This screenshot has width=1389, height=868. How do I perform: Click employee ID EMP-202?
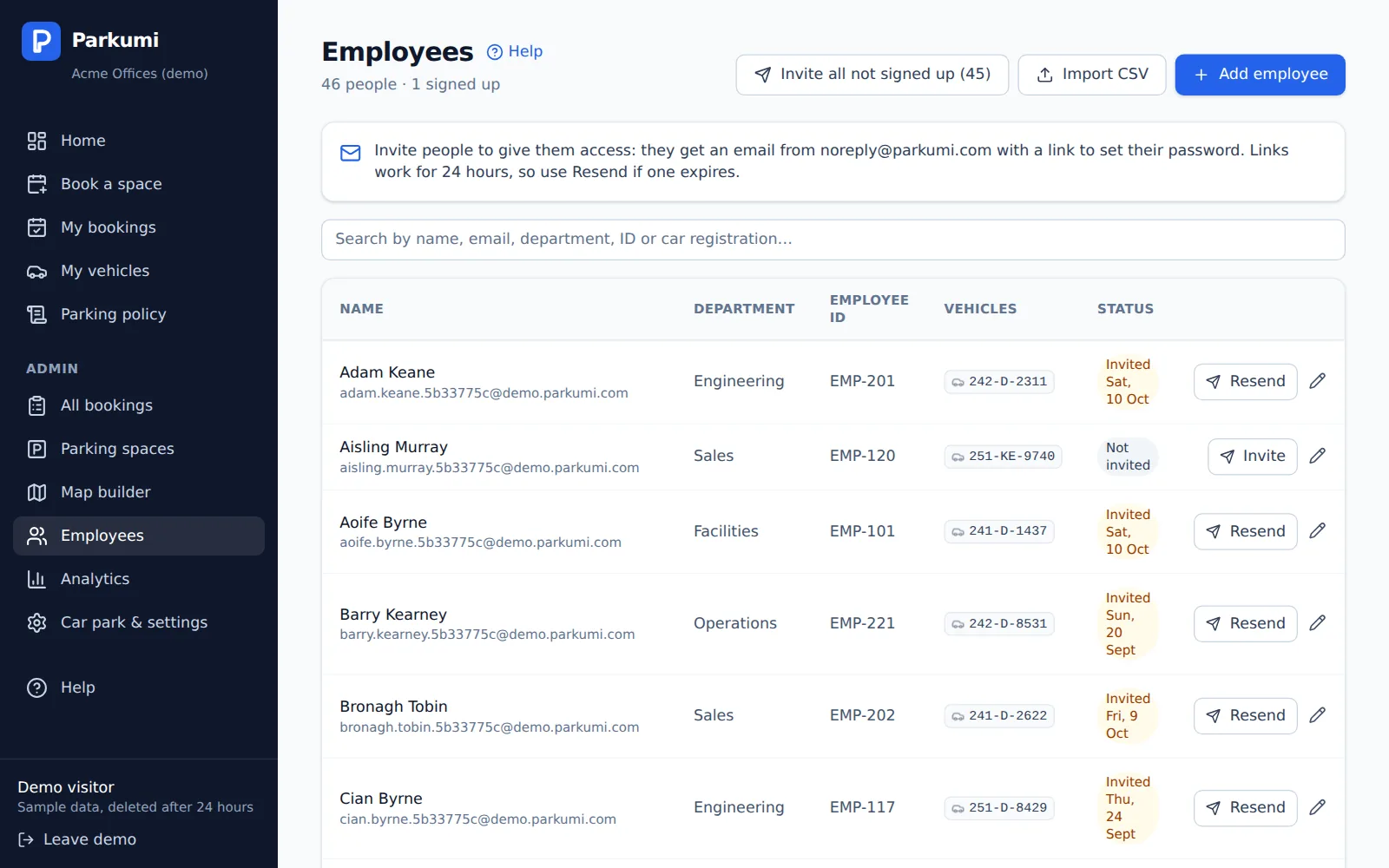pyautogui.click(x=862, y=715)
